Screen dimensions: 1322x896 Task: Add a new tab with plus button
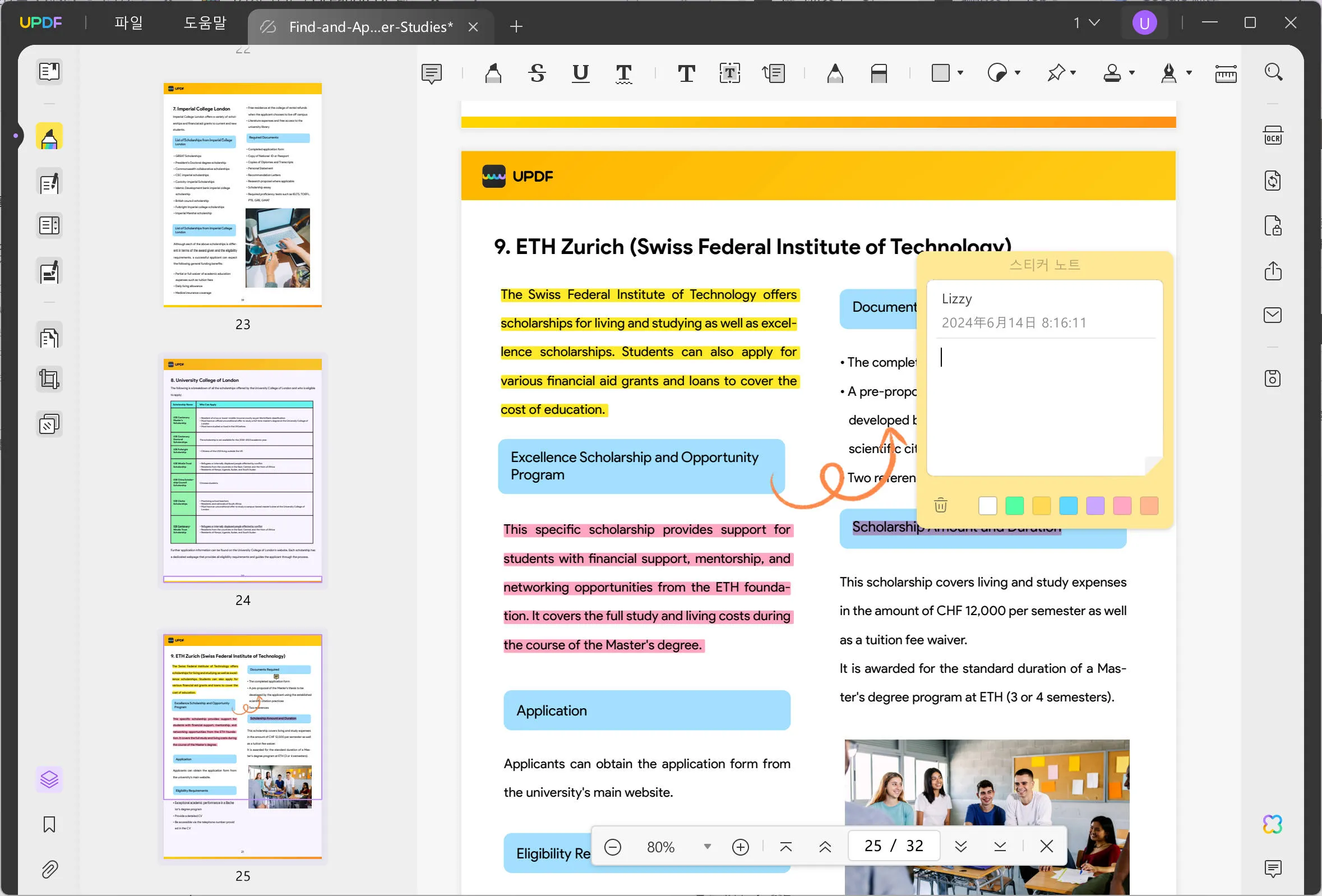tap(516, 26)
